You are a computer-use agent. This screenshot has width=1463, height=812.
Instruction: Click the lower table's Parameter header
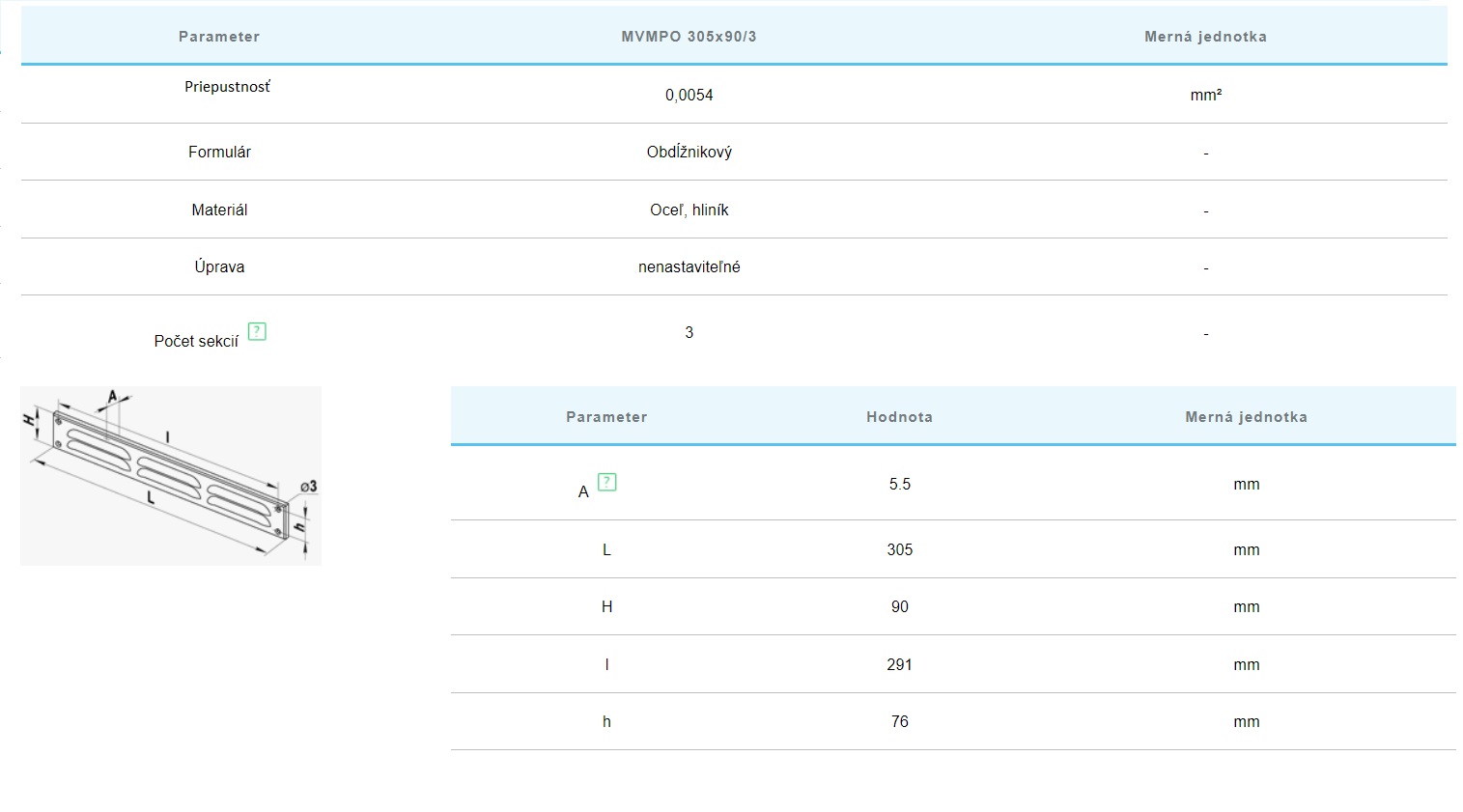click(x=606, y=417)
